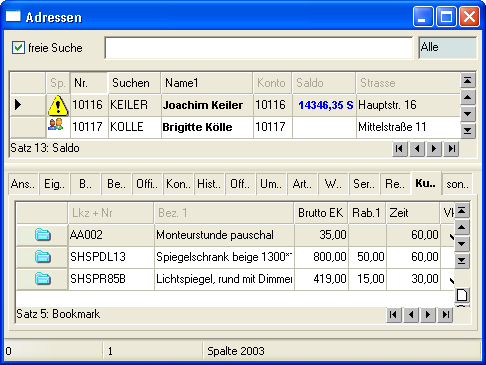Switch to the Offi.. tab
Screen dimensions: 486x365
click(x=147, y=184)
